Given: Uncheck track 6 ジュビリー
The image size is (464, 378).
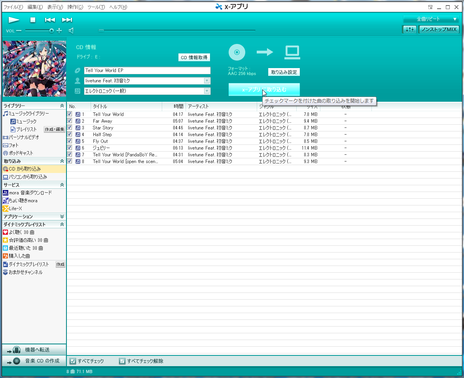Looking at the screenshot, I should coord(70,147).
